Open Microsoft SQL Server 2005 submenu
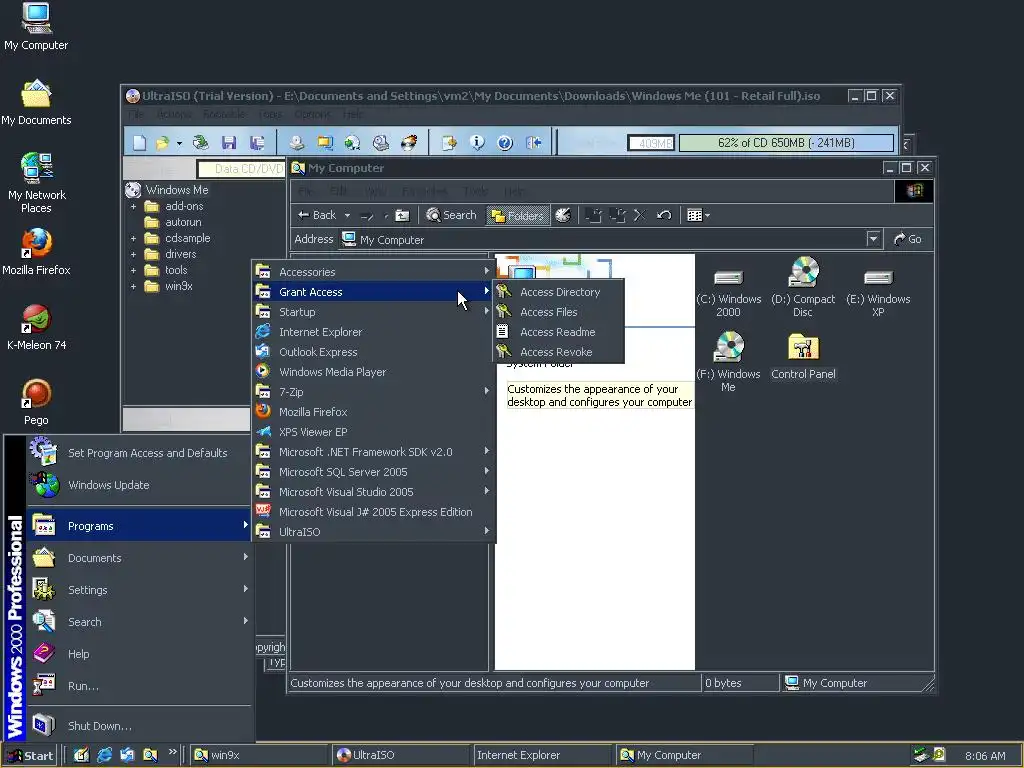This screenshot has width=1024, height=768. [374, 472]
